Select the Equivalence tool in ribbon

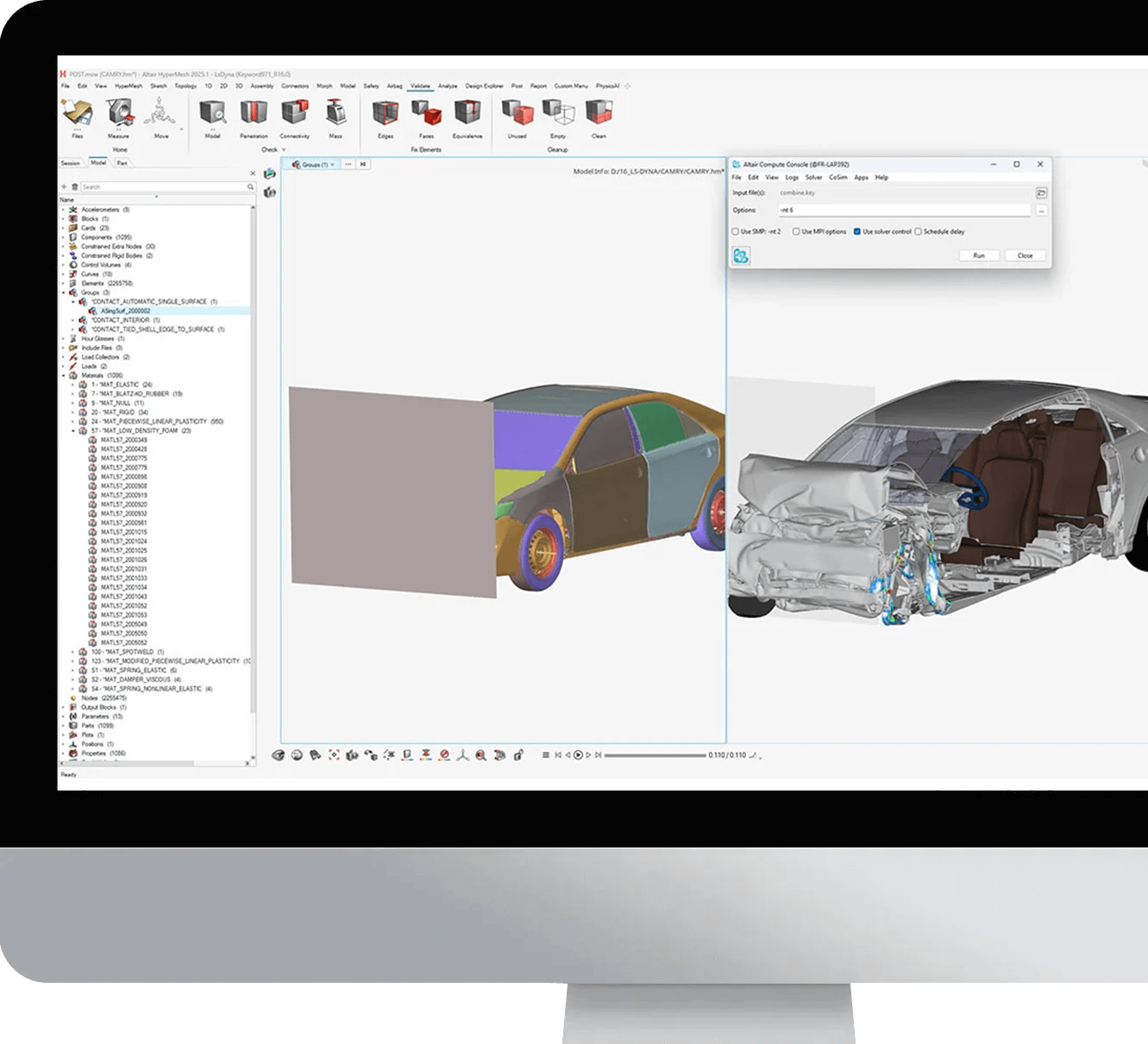point(467,113)
